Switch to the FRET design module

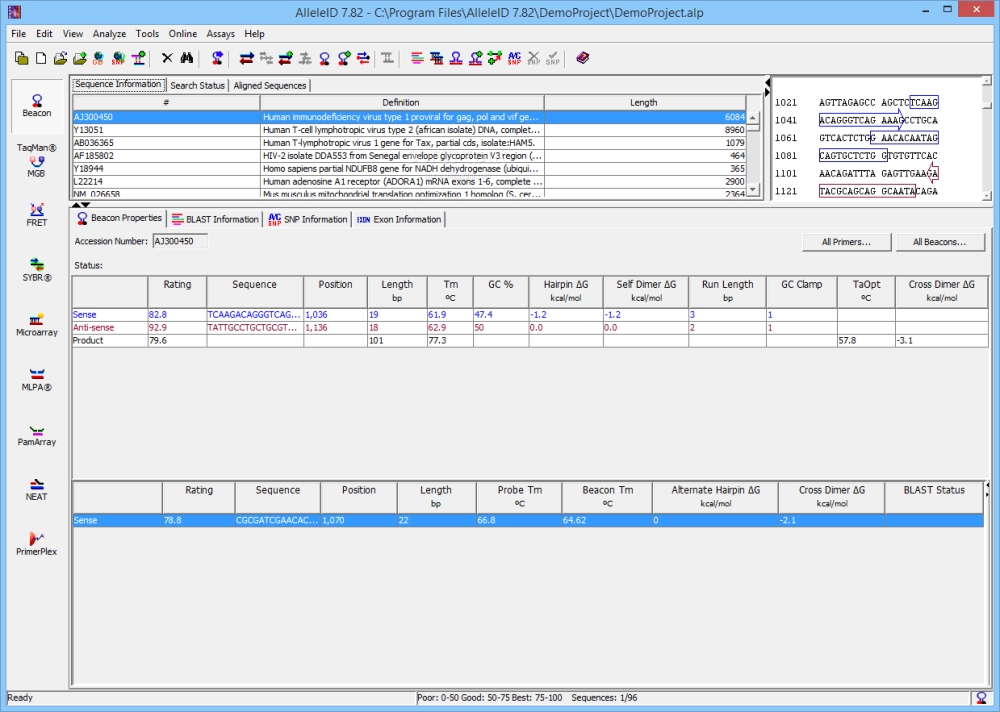coord(37,215)
